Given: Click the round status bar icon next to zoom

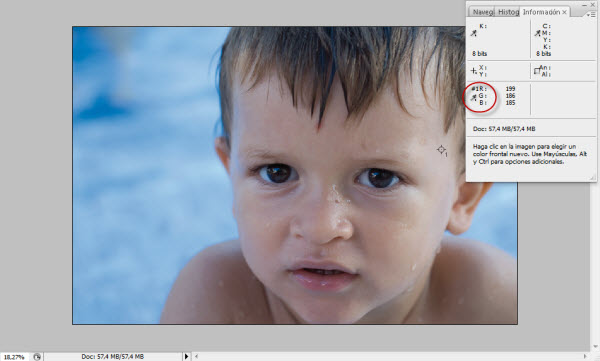Looking at the screenshot, I should [x=37, y=356].
